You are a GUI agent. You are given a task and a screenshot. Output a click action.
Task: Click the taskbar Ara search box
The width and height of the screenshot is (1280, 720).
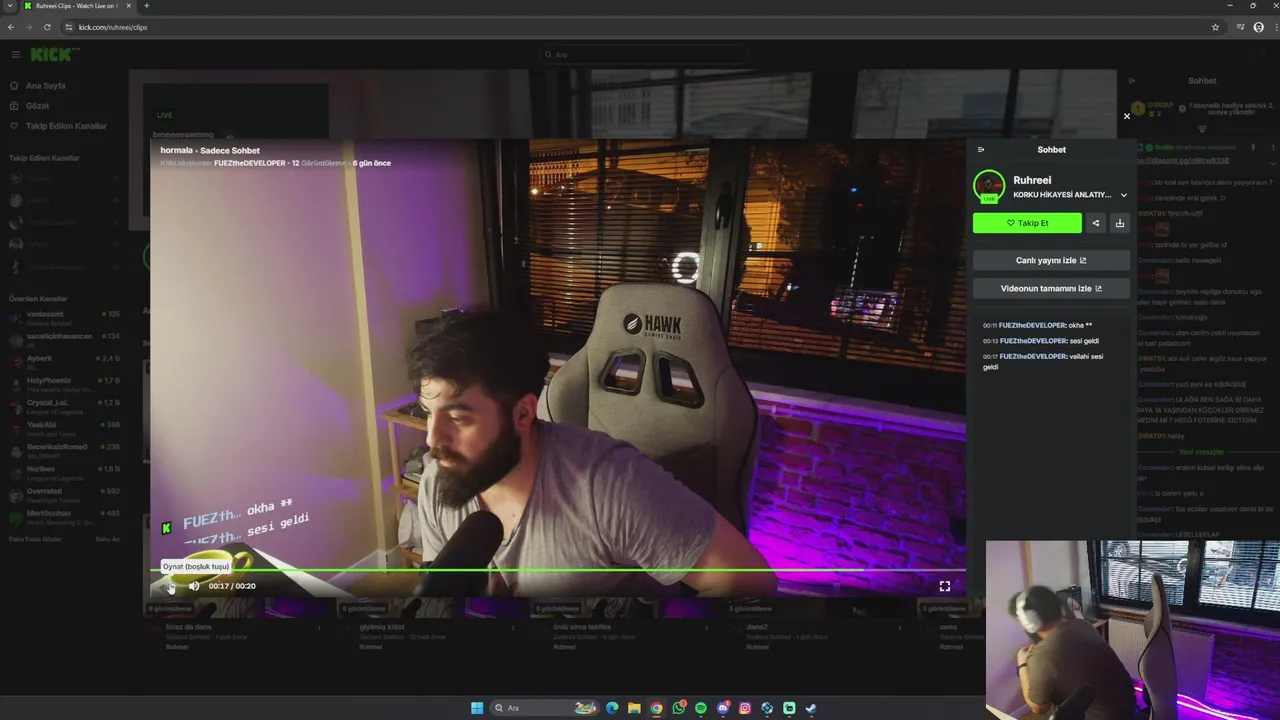pyautogui.click(x=545, y=708)
